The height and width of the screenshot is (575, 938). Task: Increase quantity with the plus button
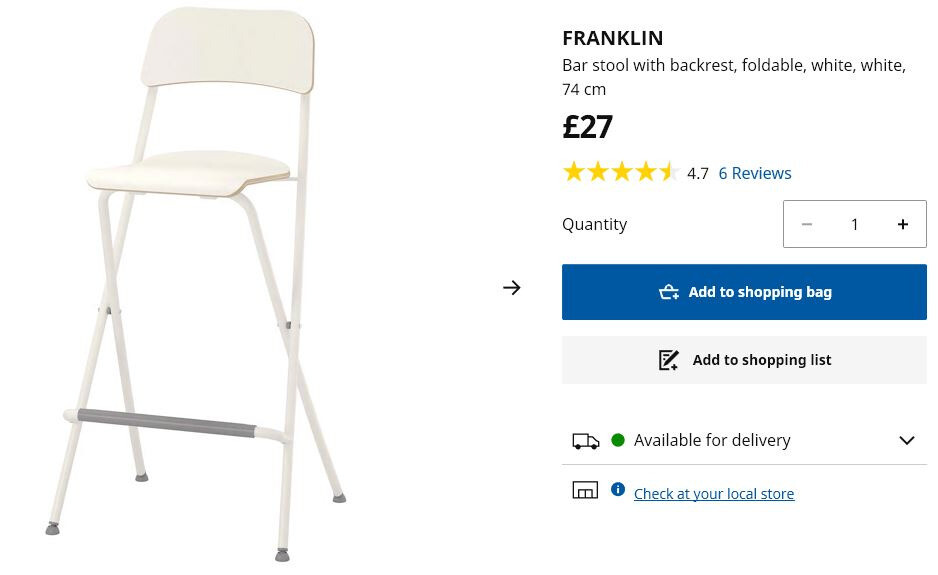coord(902,225)
